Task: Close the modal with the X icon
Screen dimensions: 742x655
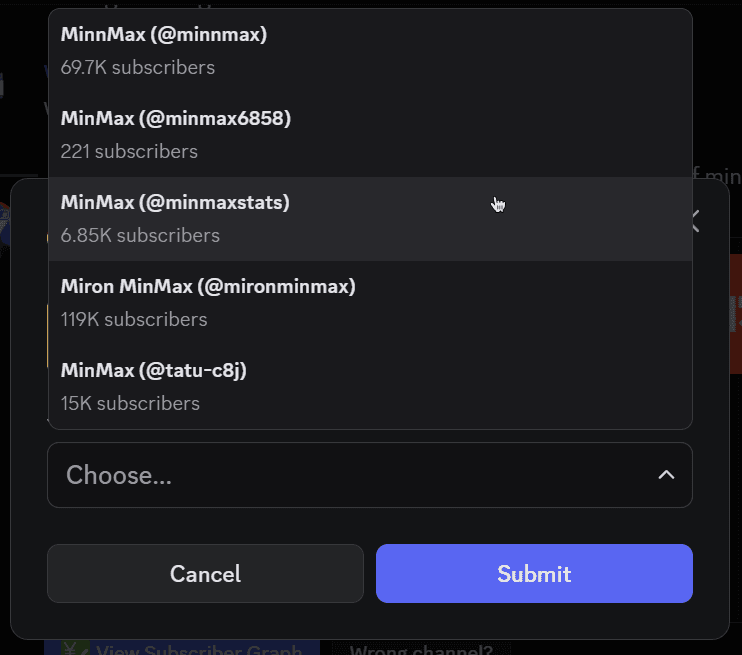Action: tap(695, 221)
